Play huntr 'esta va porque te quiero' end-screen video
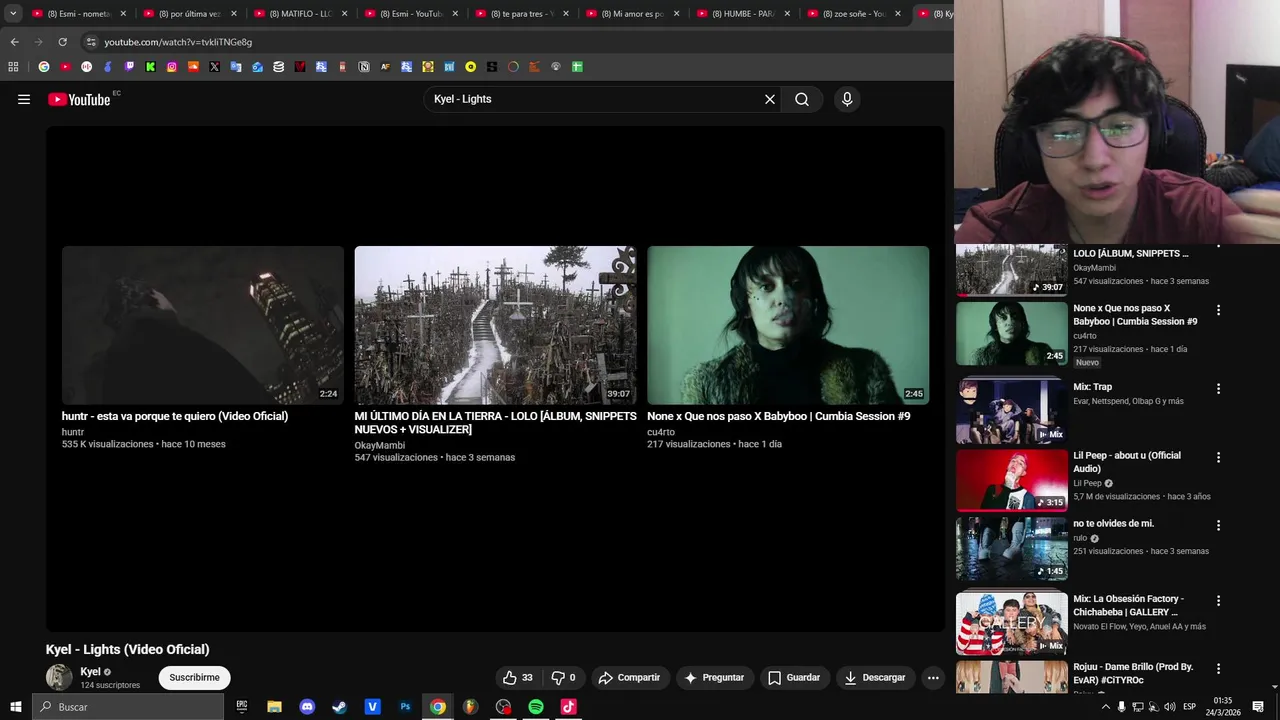Viewport: 1280px width, 720px height. pyautogui.click(x=203, y=325)
